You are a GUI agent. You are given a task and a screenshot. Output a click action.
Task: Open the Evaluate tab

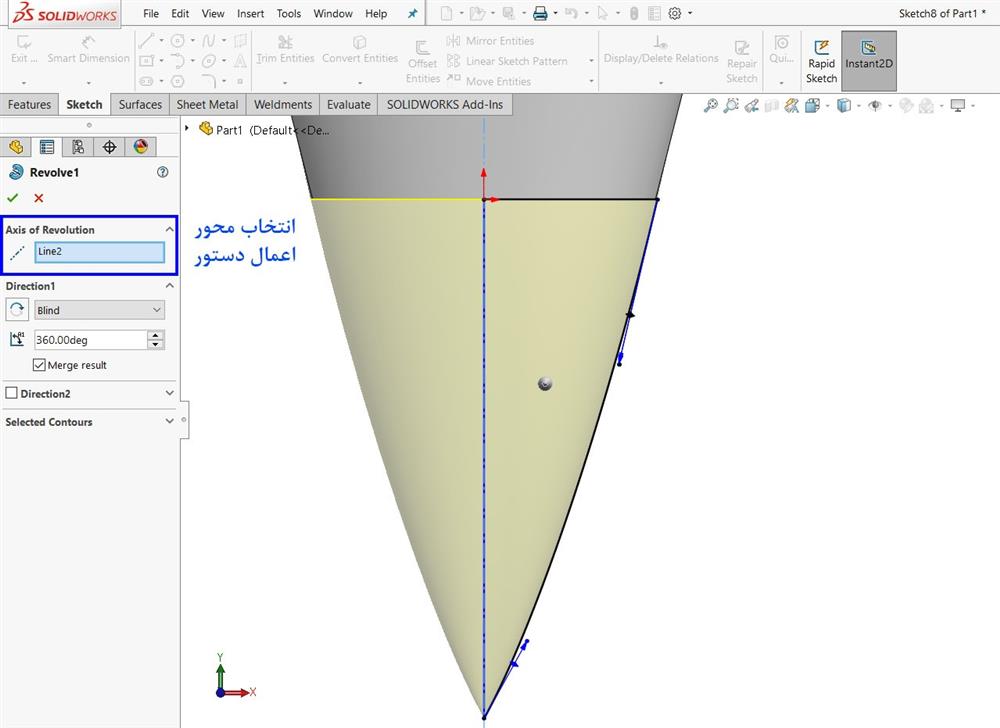click(348, 104)
